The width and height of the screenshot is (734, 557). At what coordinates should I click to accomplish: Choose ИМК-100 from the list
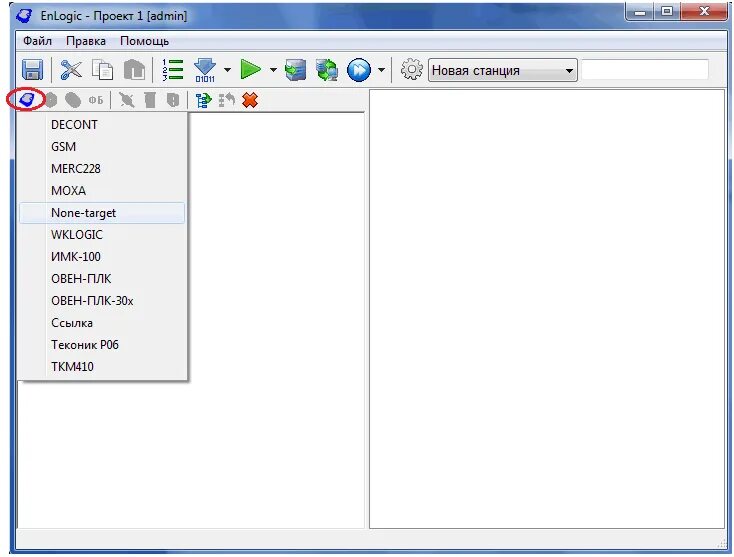102,257
